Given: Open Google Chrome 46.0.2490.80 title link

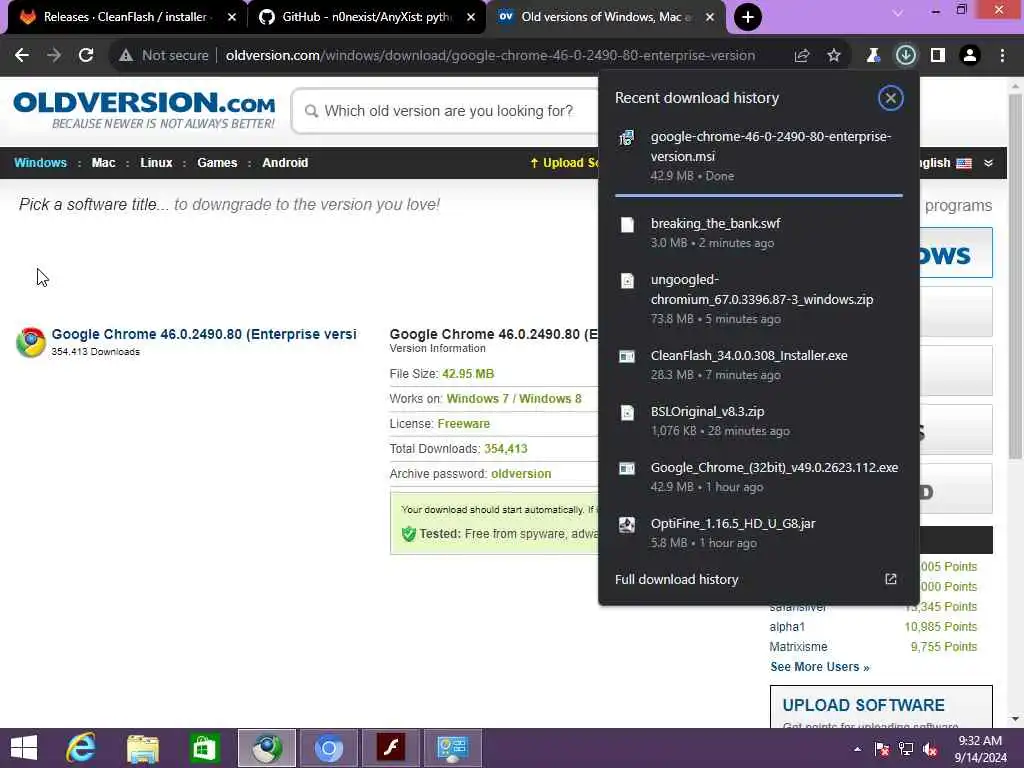Looking at the screenshot, I should tap(204, 334).
